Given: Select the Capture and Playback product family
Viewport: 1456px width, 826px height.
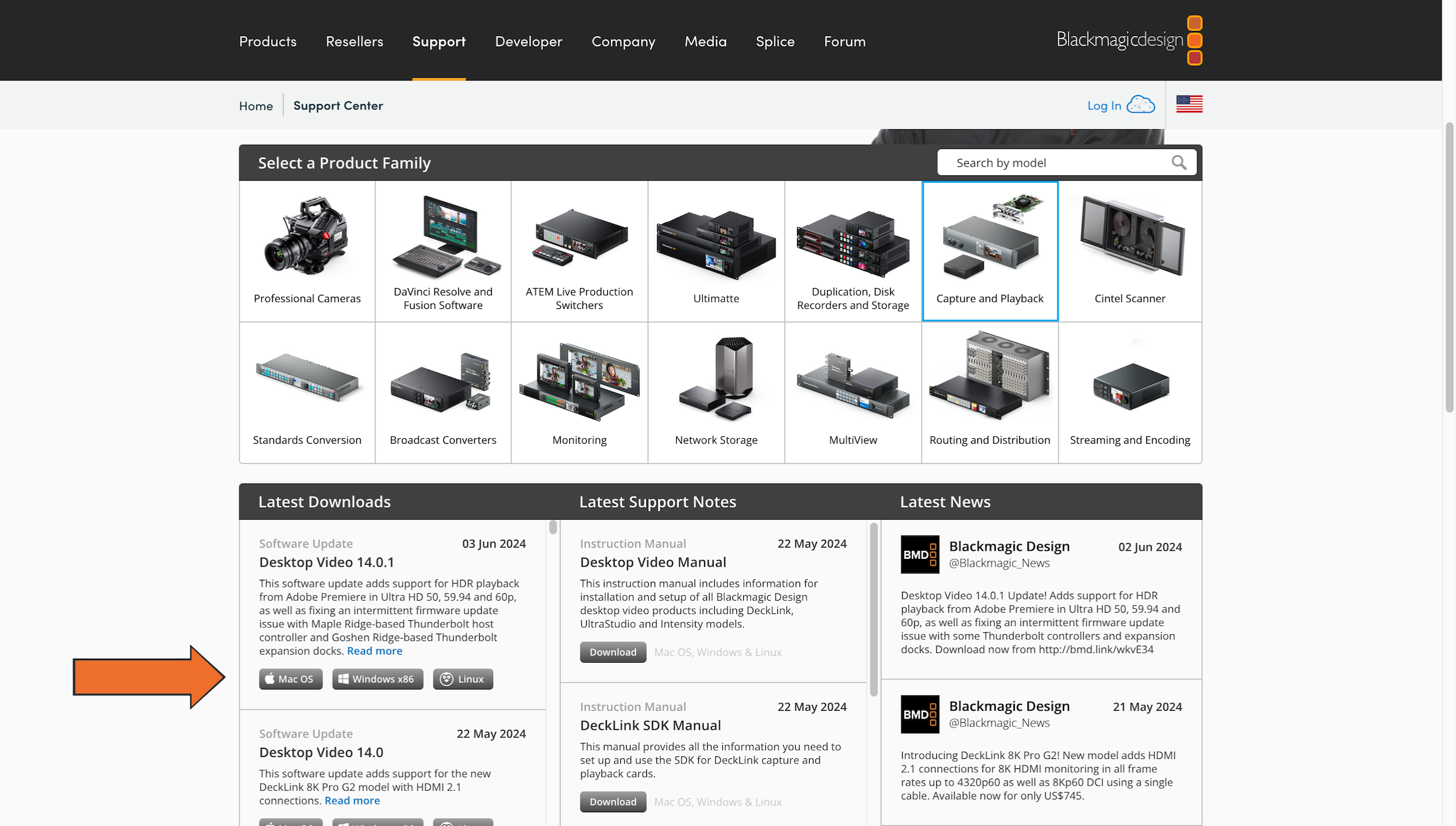Looking at the screenshot, I should pyautogui.click(x=990, y=251).
